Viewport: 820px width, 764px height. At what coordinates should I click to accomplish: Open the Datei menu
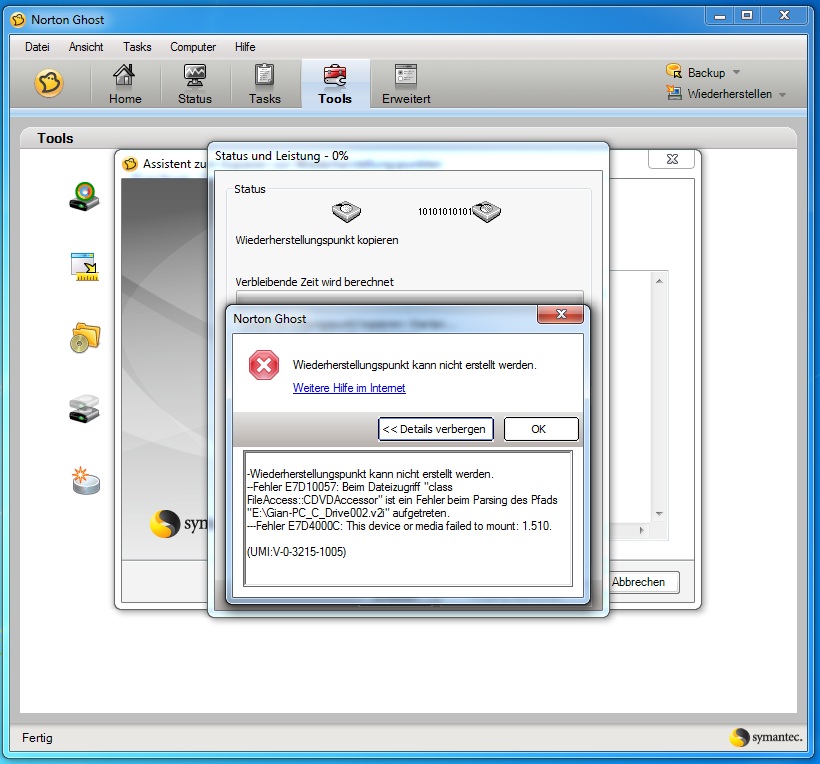(37, 47)
